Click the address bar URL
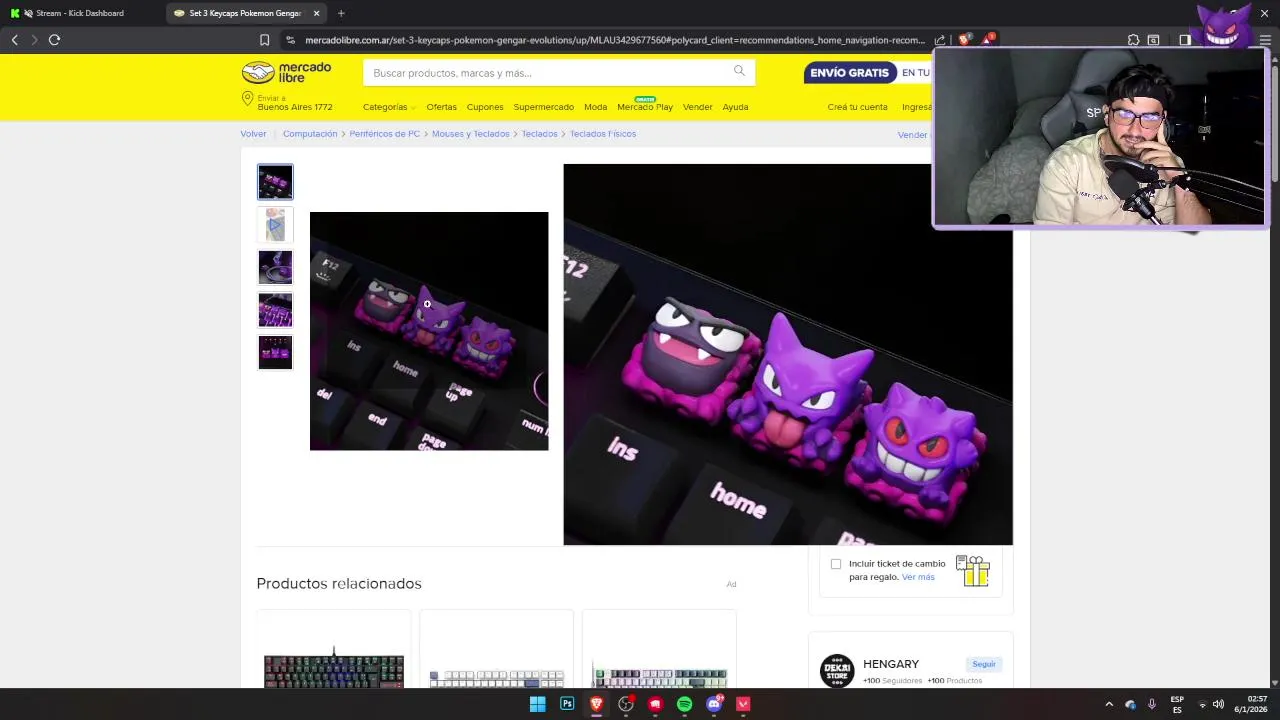Viewport: 1280px width, 720px height. click(x=614, y=40)
